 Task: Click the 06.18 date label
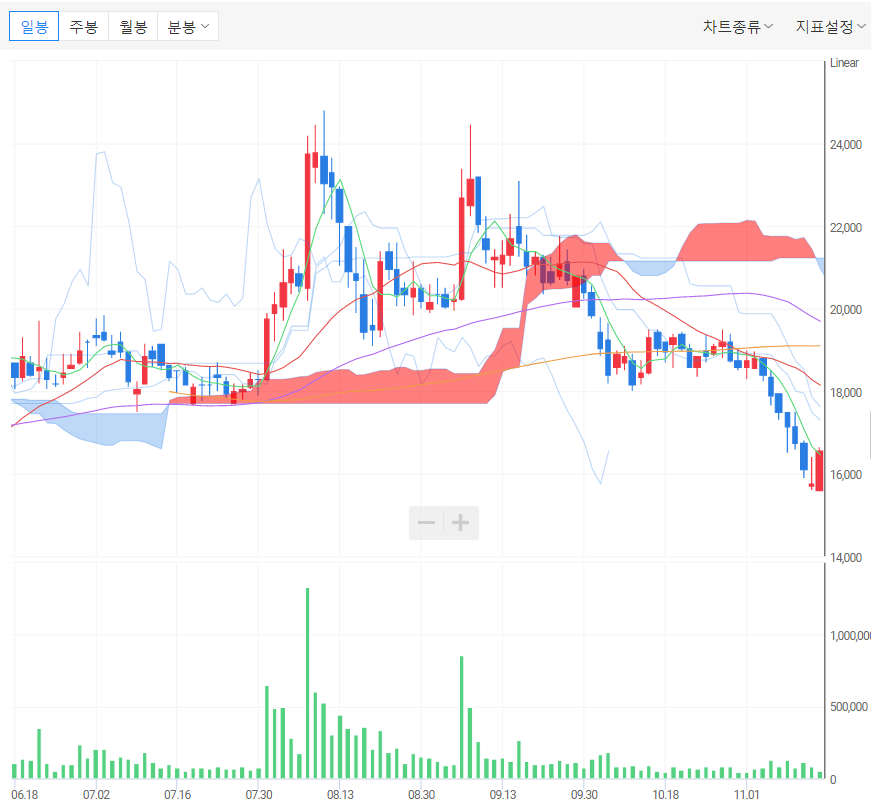pyautogui.click(x=24, y=795)
